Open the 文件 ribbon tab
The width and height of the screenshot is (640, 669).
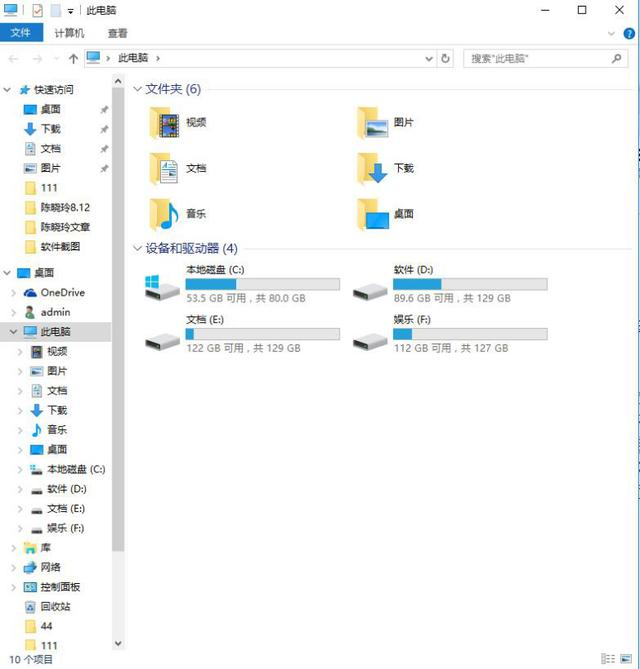point(21,33)
